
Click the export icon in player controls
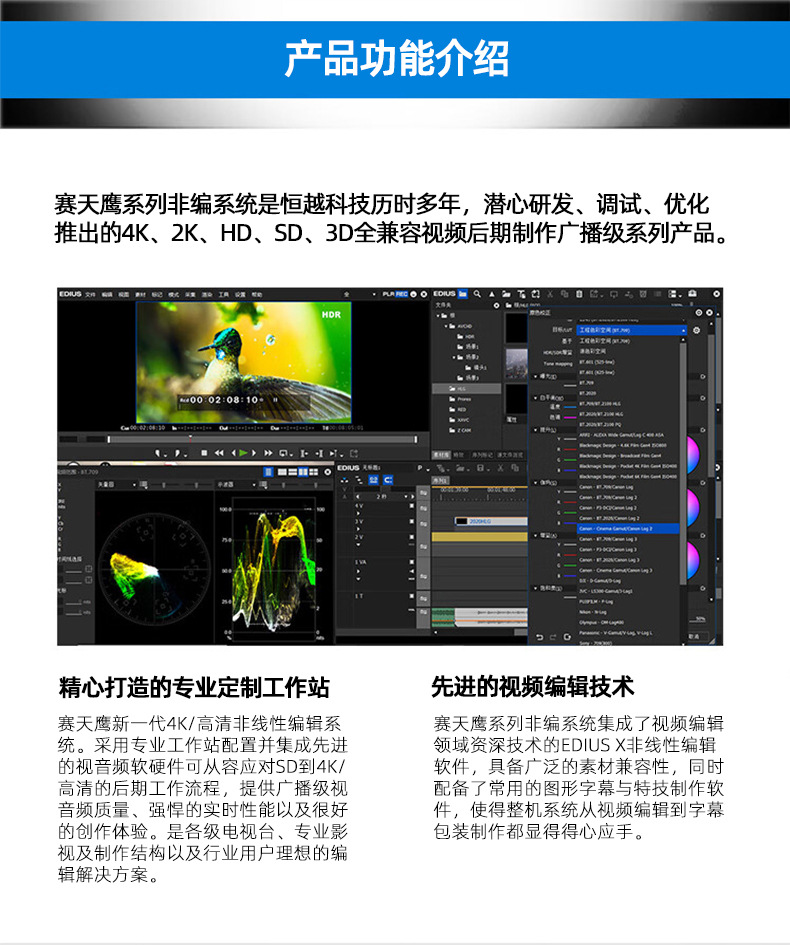(354, 453)
